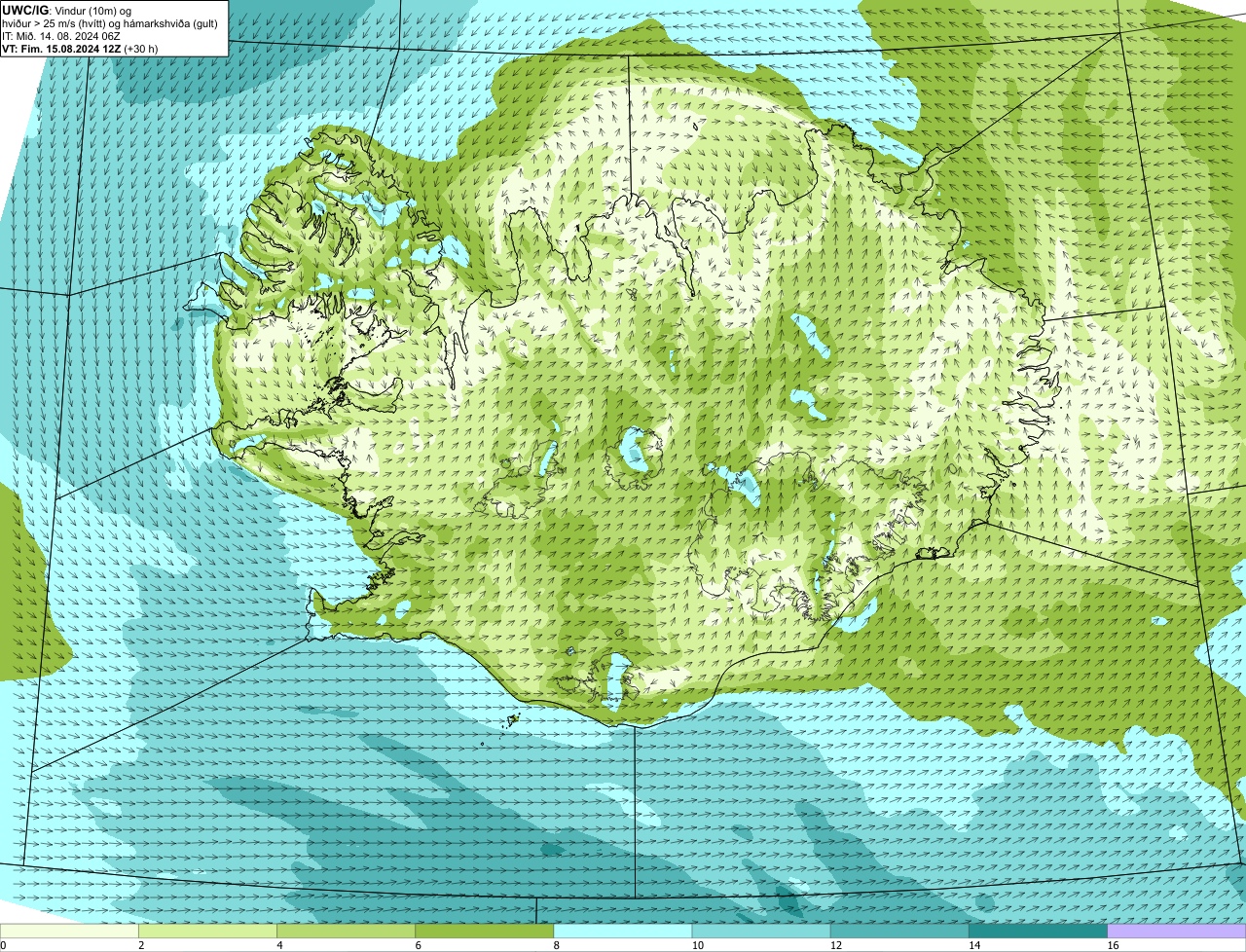Click the light teal 10–12 m/s color bar segment
The image size is (1246, 952).
(761, 931)
